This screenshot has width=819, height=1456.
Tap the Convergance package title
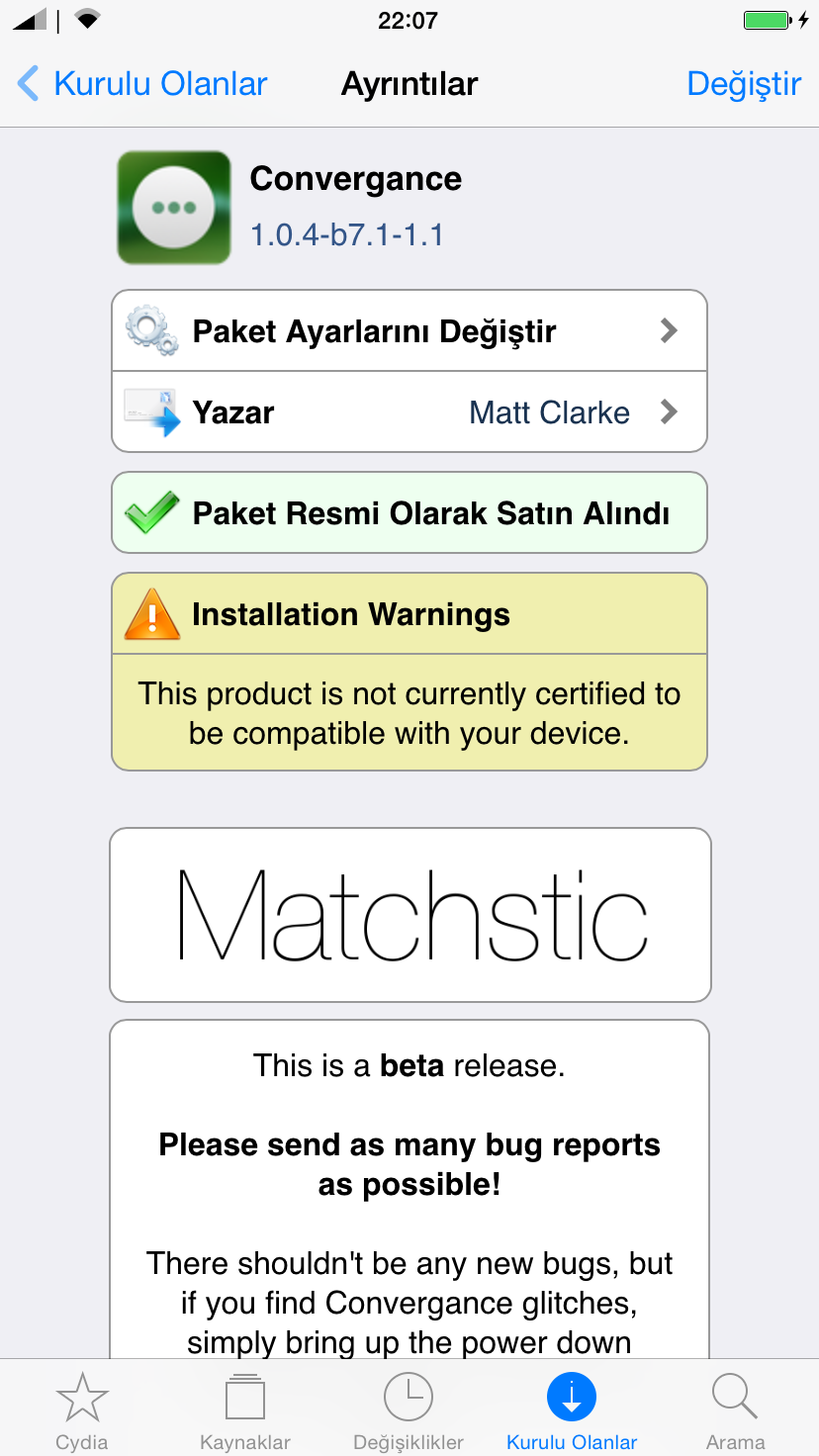(356, 179)
